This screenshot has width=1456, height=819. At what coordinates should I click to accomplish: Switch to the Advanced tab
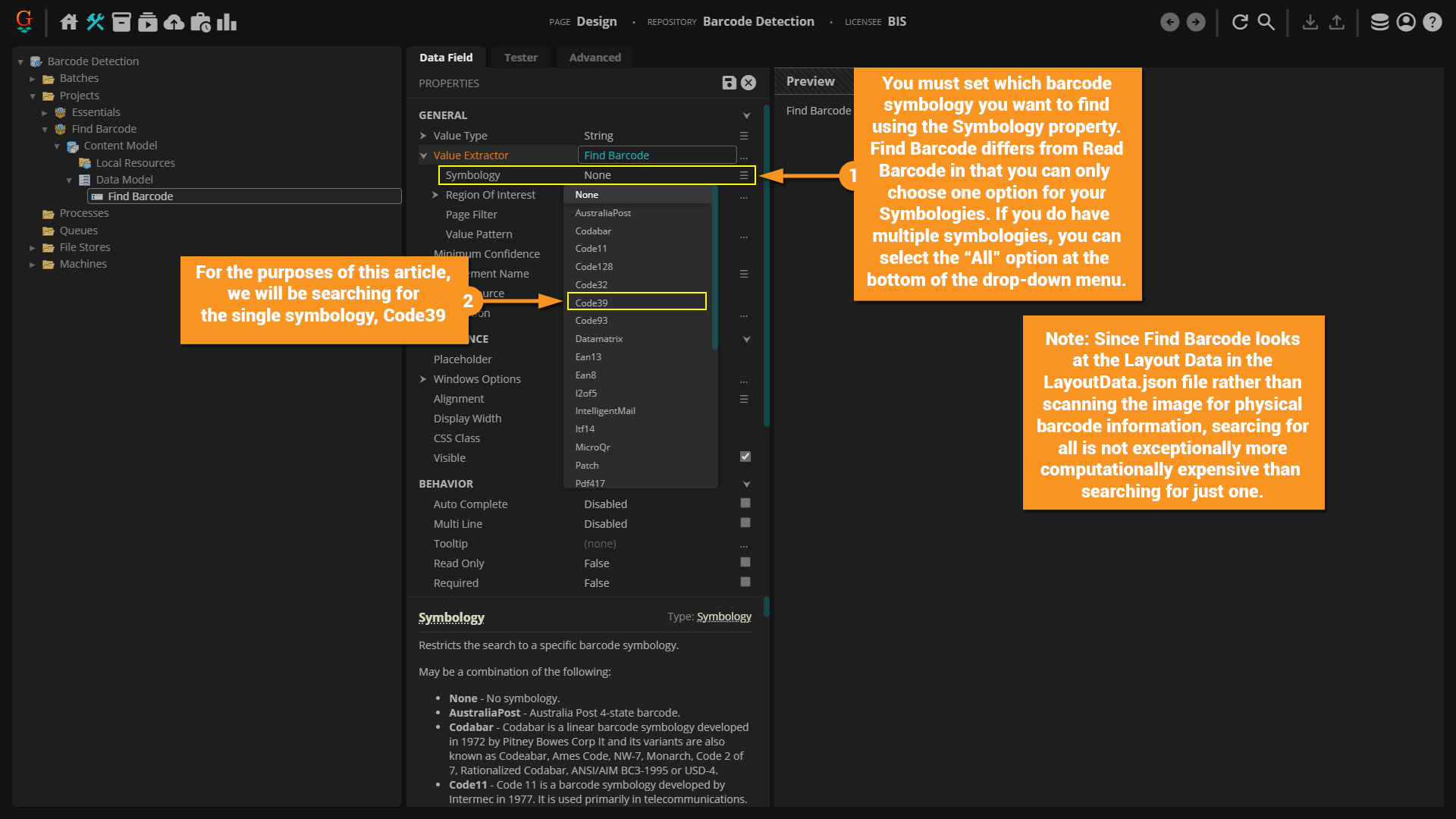(595, 58)
